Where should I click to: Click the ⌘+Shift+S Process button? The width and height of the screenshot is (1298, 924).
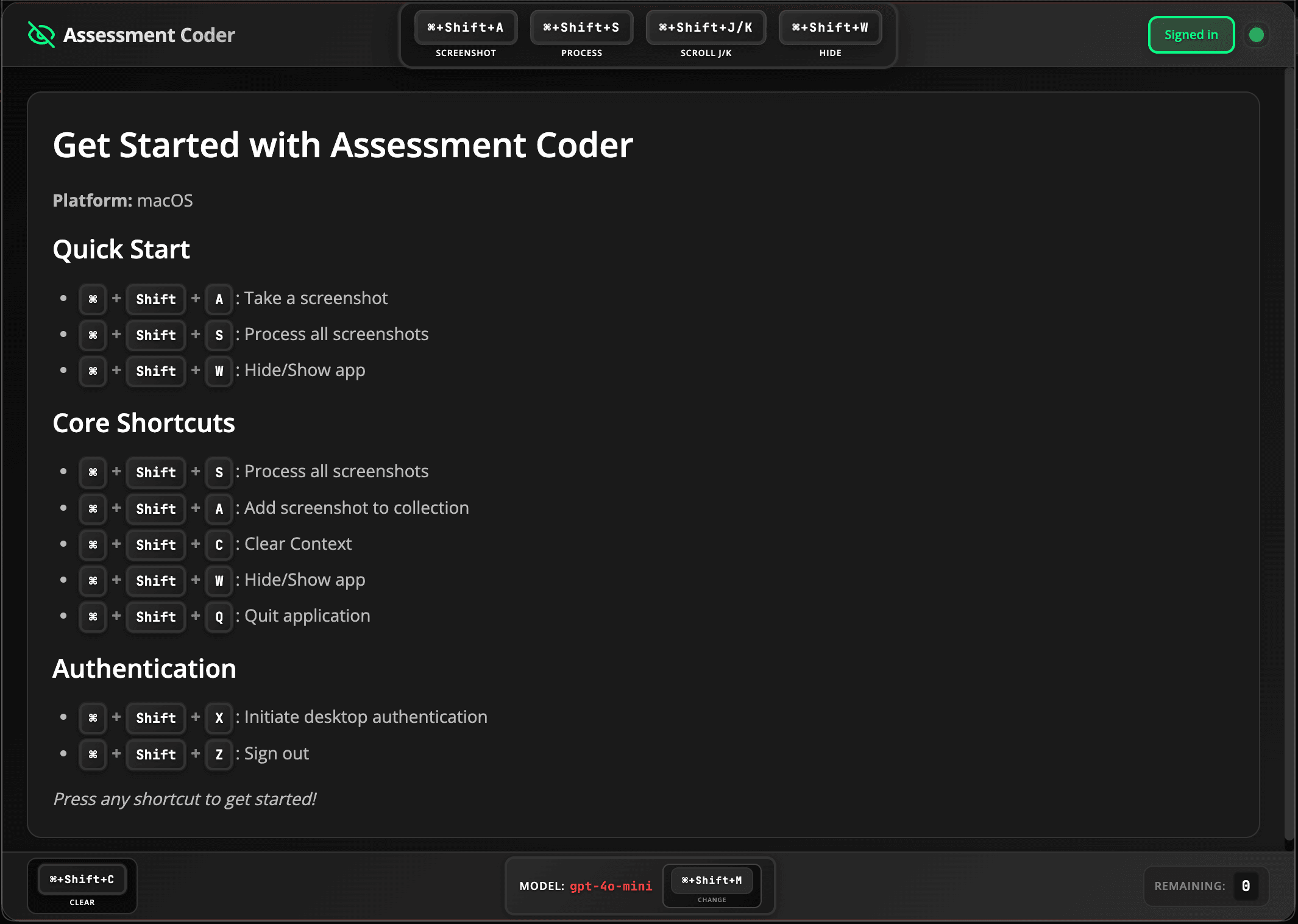581,27
